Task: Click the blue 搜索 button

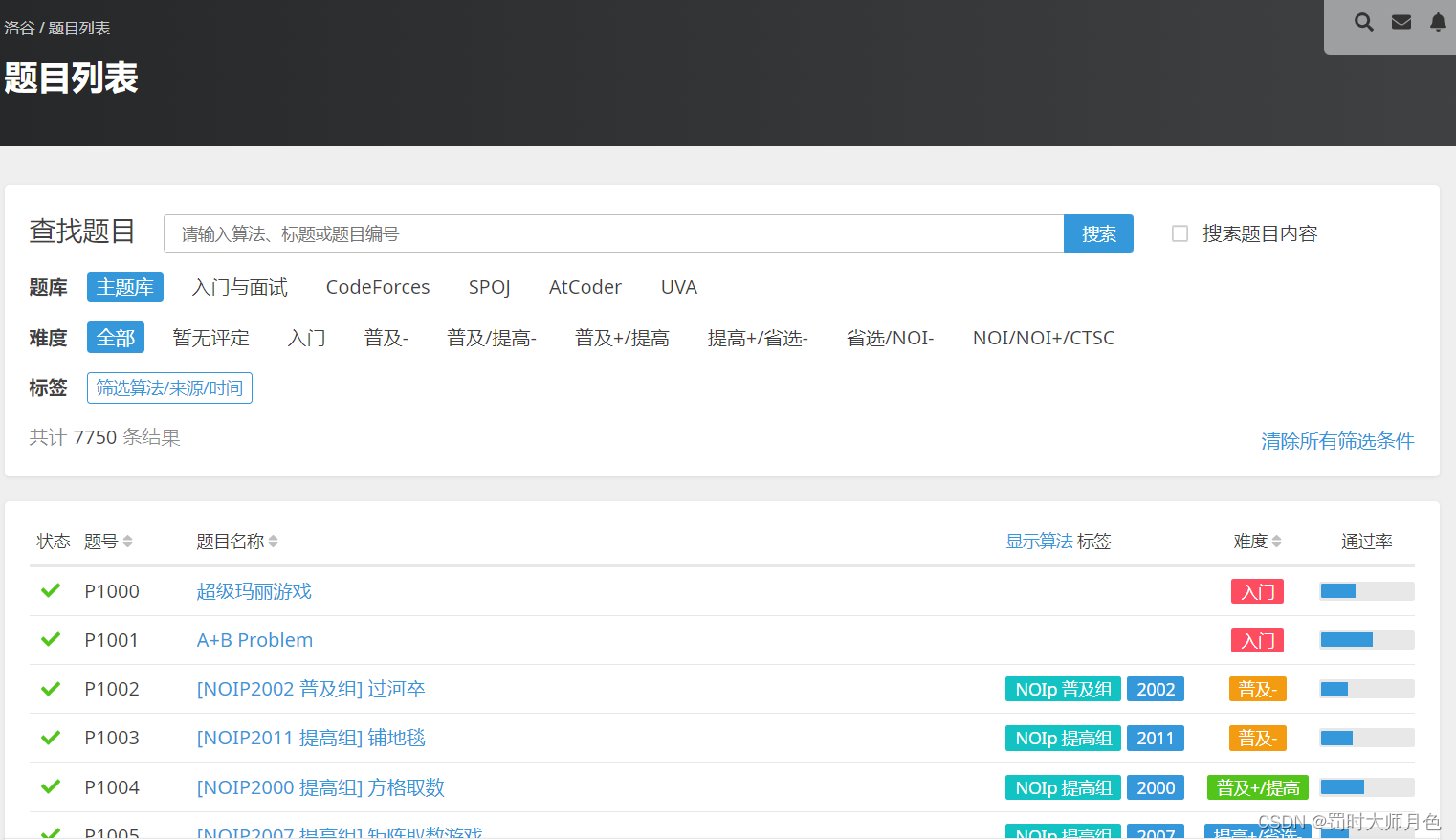Action: (1098, 233)
